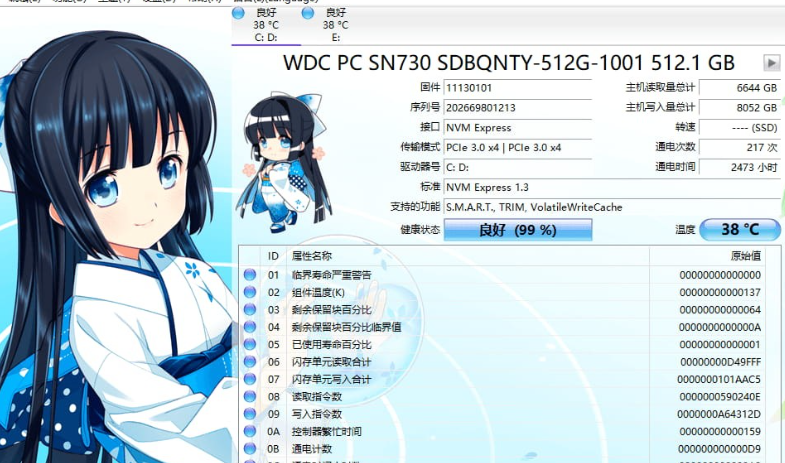Screen dimensions: 785x463
Task: Click status orb for attribute 09
Action: pos(250,413)
